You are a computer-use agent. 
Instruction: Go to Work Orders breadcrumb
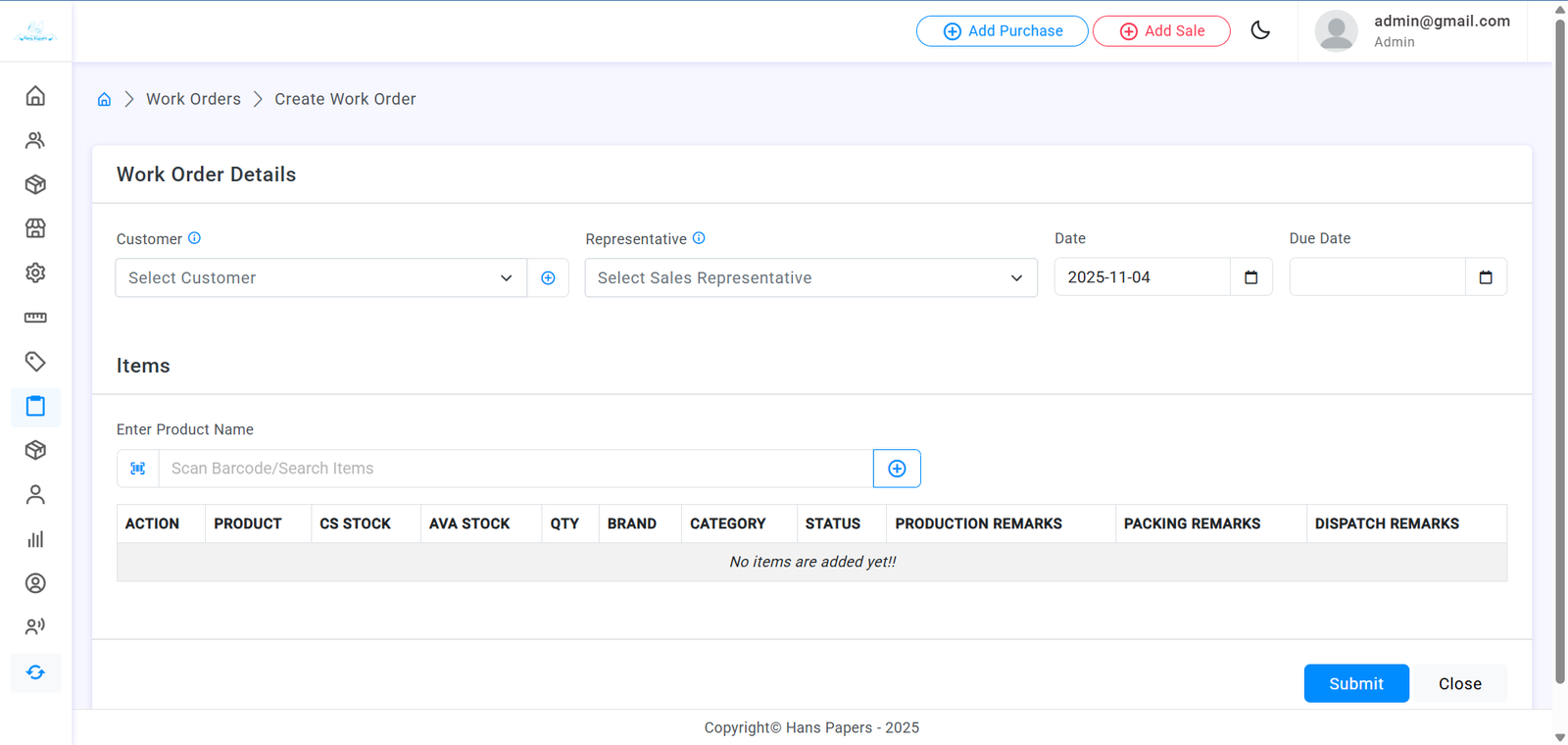click(193, 99)
